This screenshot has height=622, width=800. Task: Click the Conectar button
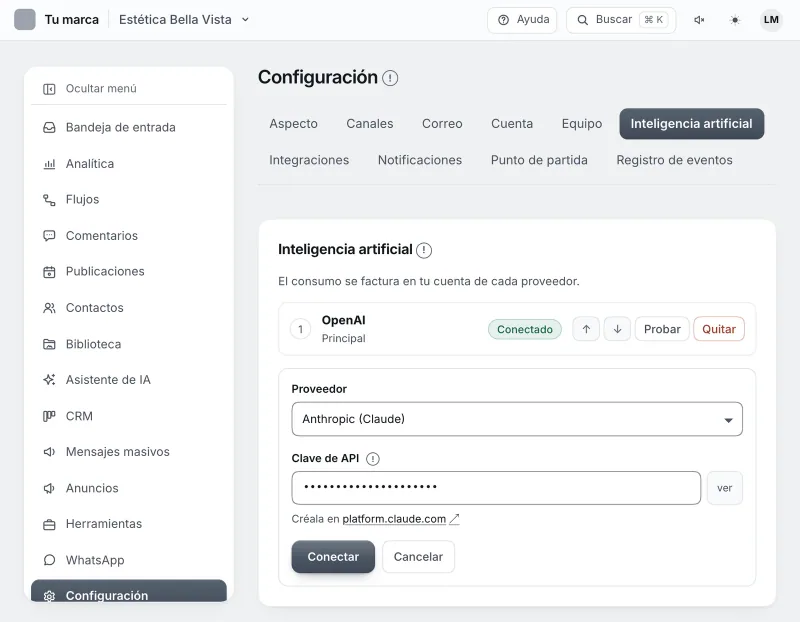pyautogui.click(x=333, y=557)
